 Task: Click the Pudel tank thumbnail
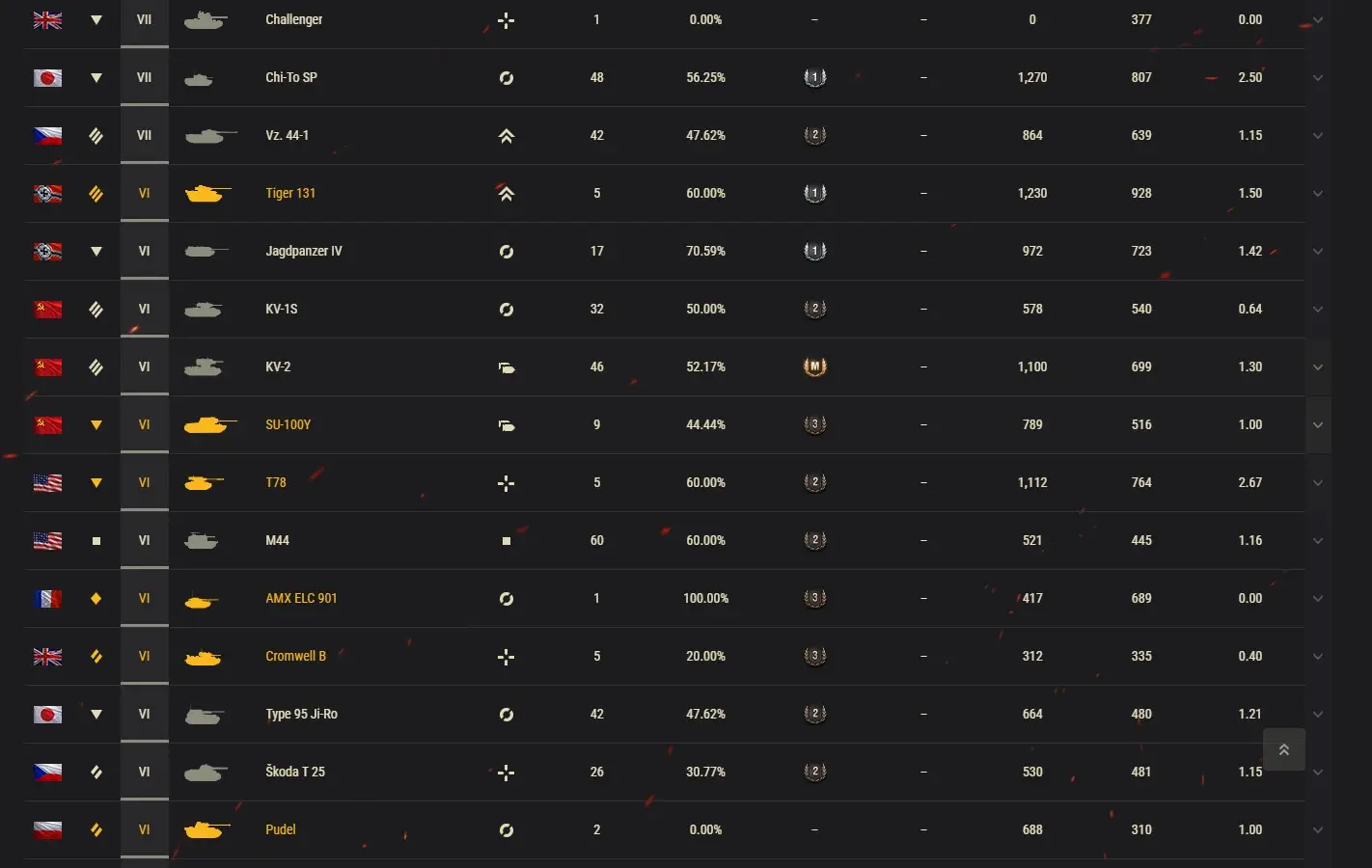pos(206,830)
